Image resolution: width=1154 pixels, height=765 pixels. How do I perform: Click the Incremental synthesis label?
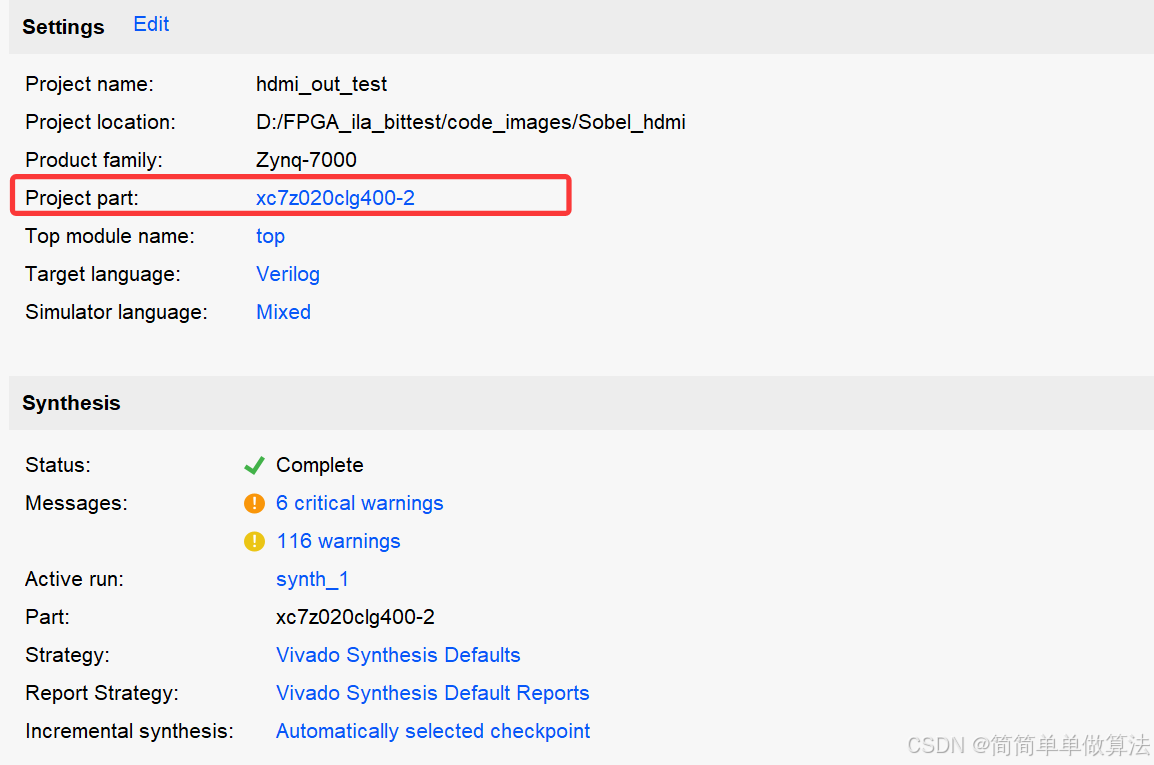point(130,731)
